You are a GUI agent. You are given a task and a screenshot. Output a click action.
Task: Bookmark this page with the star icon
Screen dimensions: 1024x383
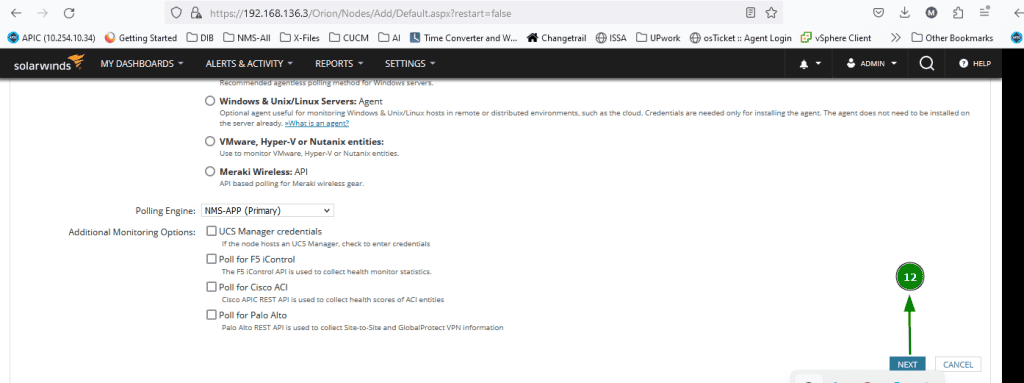tap(771, 12)
